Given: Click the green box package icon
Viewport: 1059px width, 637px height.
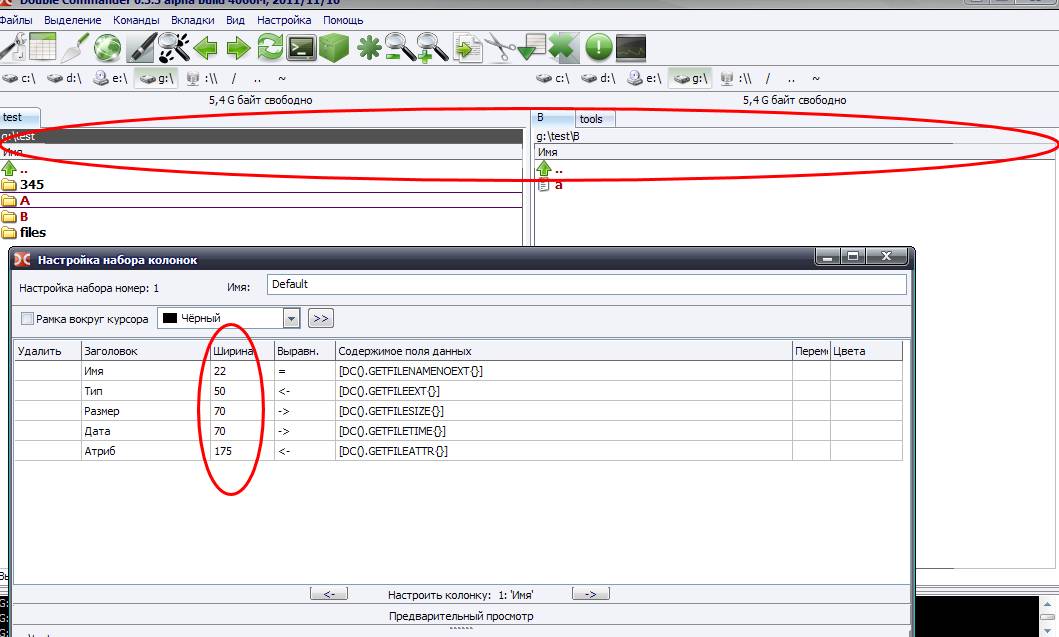Looking at the screenshot, I should pos(333,47).
